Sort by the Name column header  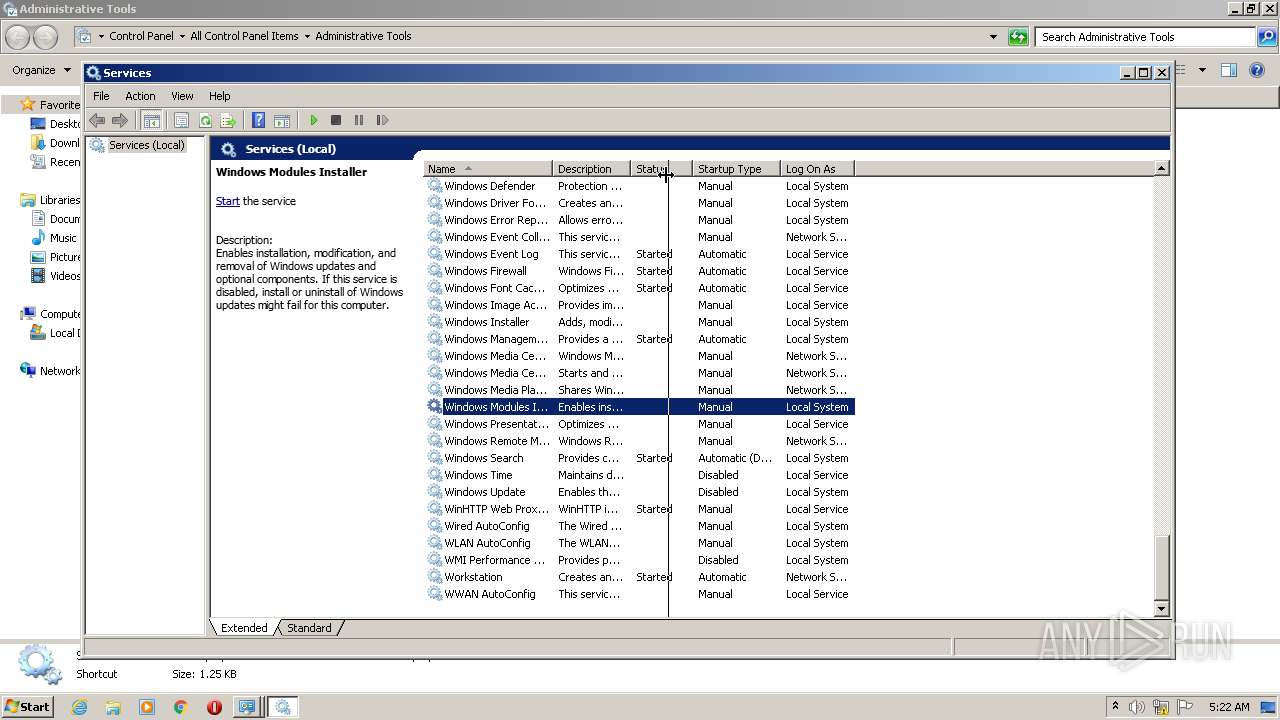tap(488, 169)
